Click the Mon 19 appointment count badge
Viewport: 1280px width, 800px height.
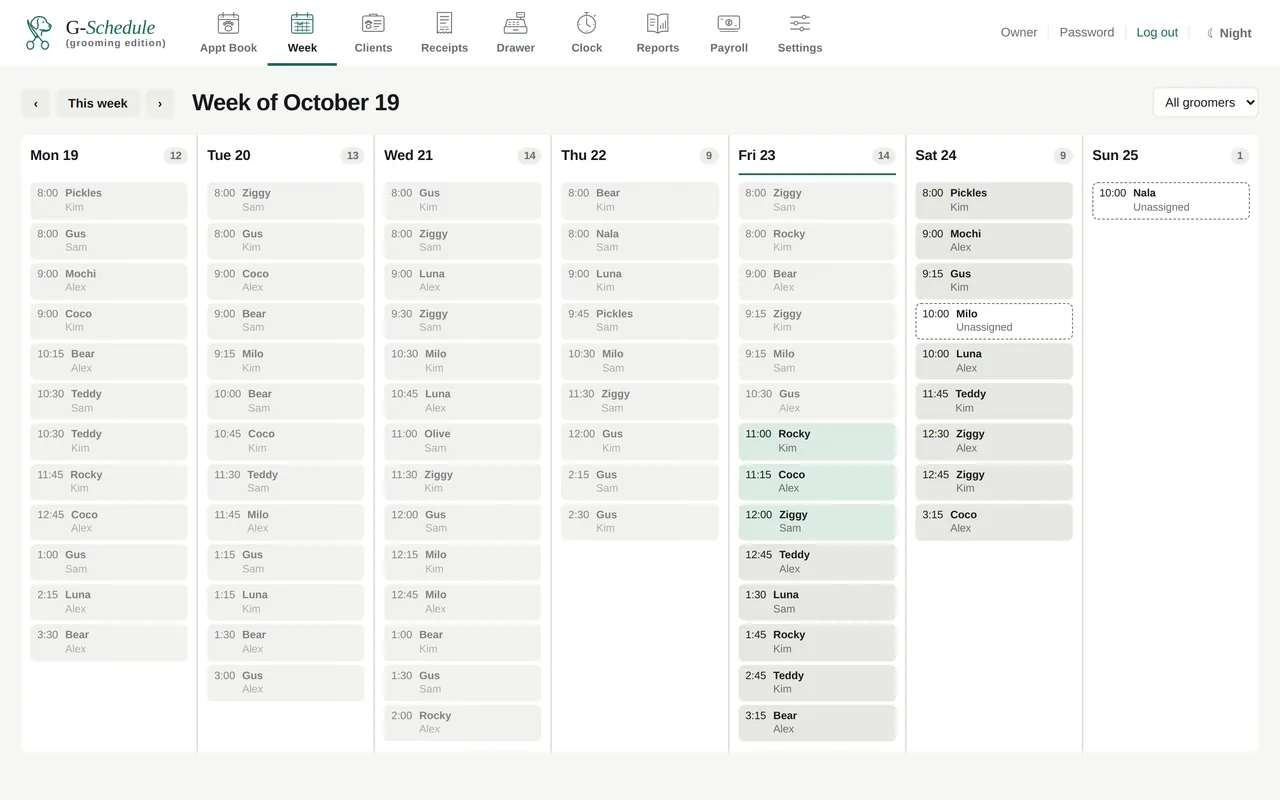(x=176, y=155)
